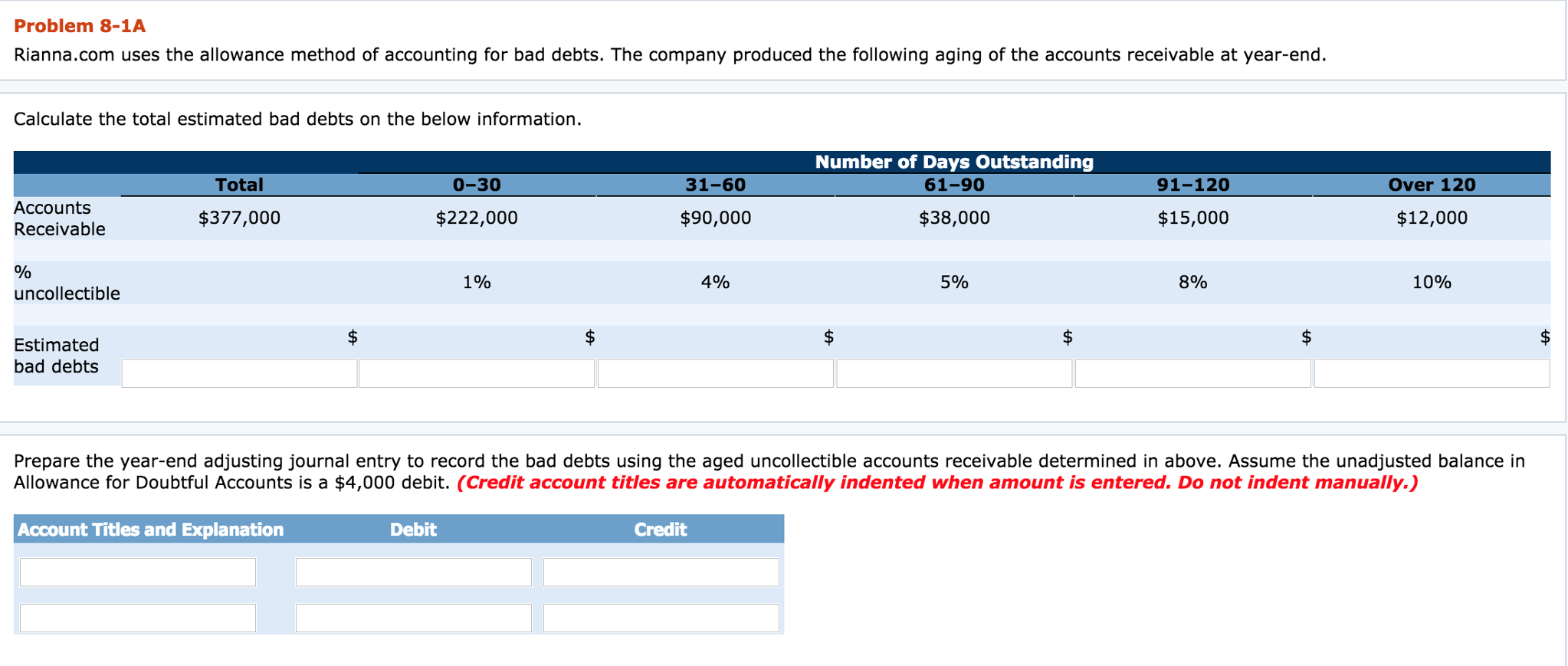Click the 61–90 estimated bad debts input
1568x666 pixels.
coord(954,373)
